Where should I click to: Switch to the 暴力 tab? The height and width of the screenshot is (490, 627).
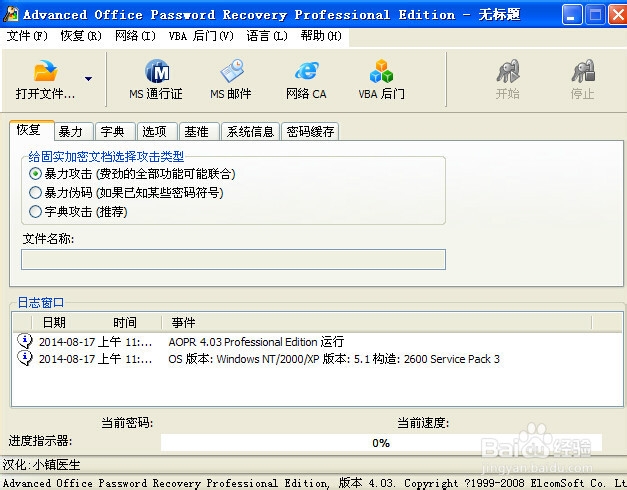point(74,132)
